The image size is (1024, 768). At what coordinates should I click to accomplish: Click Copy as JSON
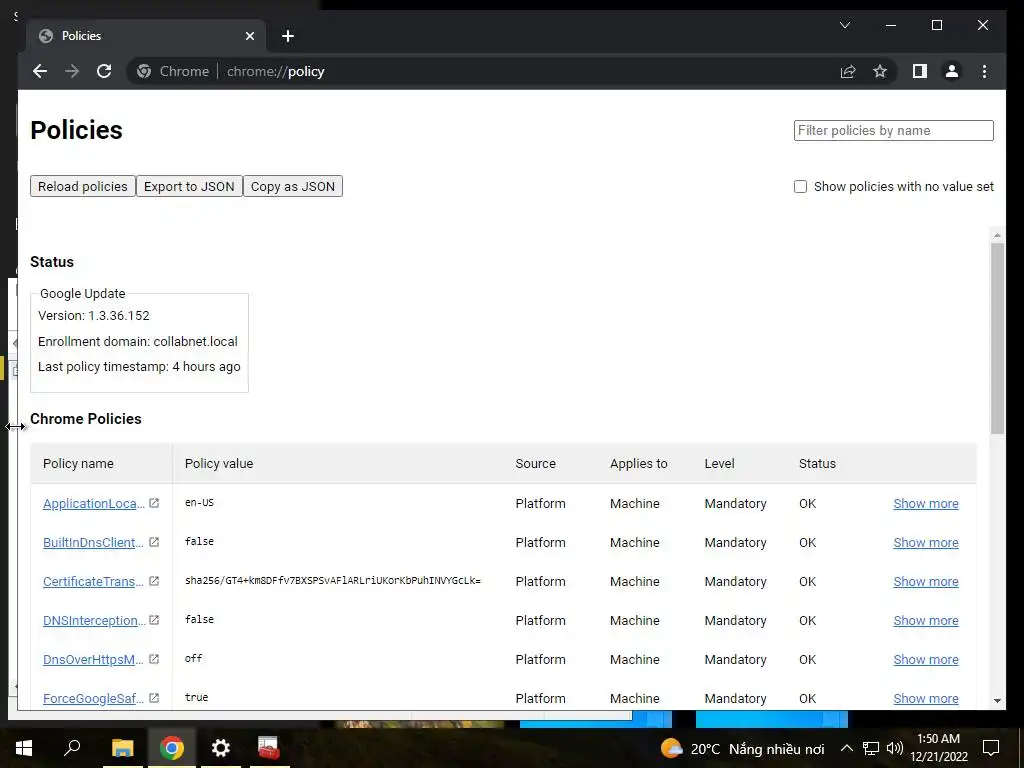(x=293, y=186)
